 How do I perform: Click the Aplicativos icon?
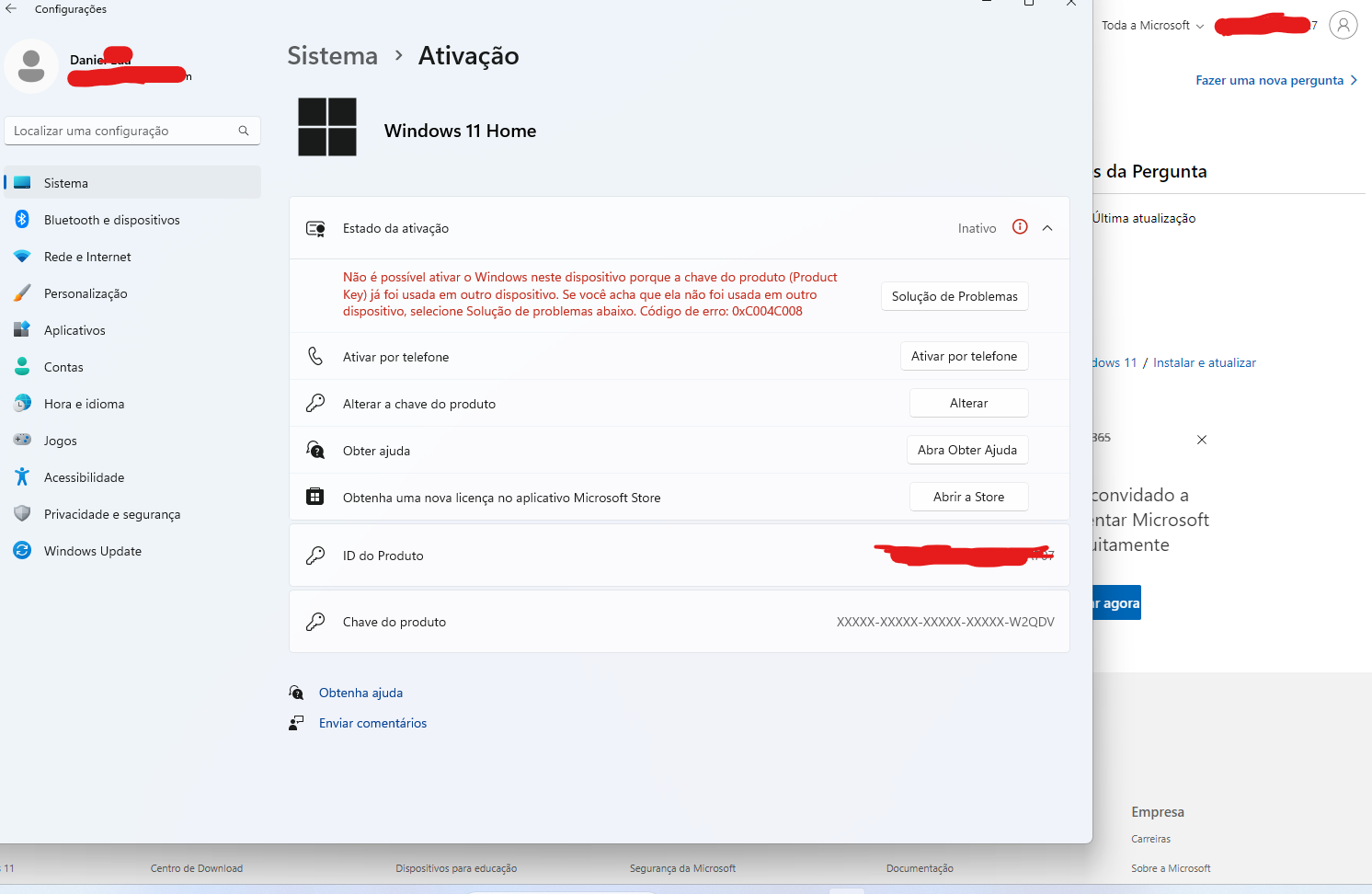tap(22, 329)
